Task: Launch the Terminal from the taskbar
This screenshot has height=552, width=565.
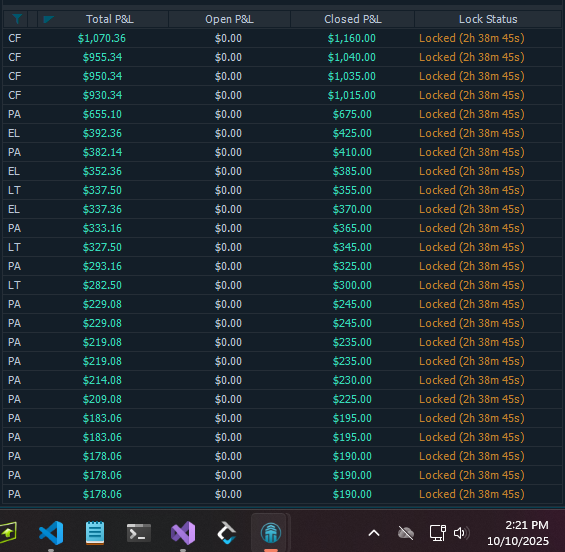Action: tap(139, 533)
